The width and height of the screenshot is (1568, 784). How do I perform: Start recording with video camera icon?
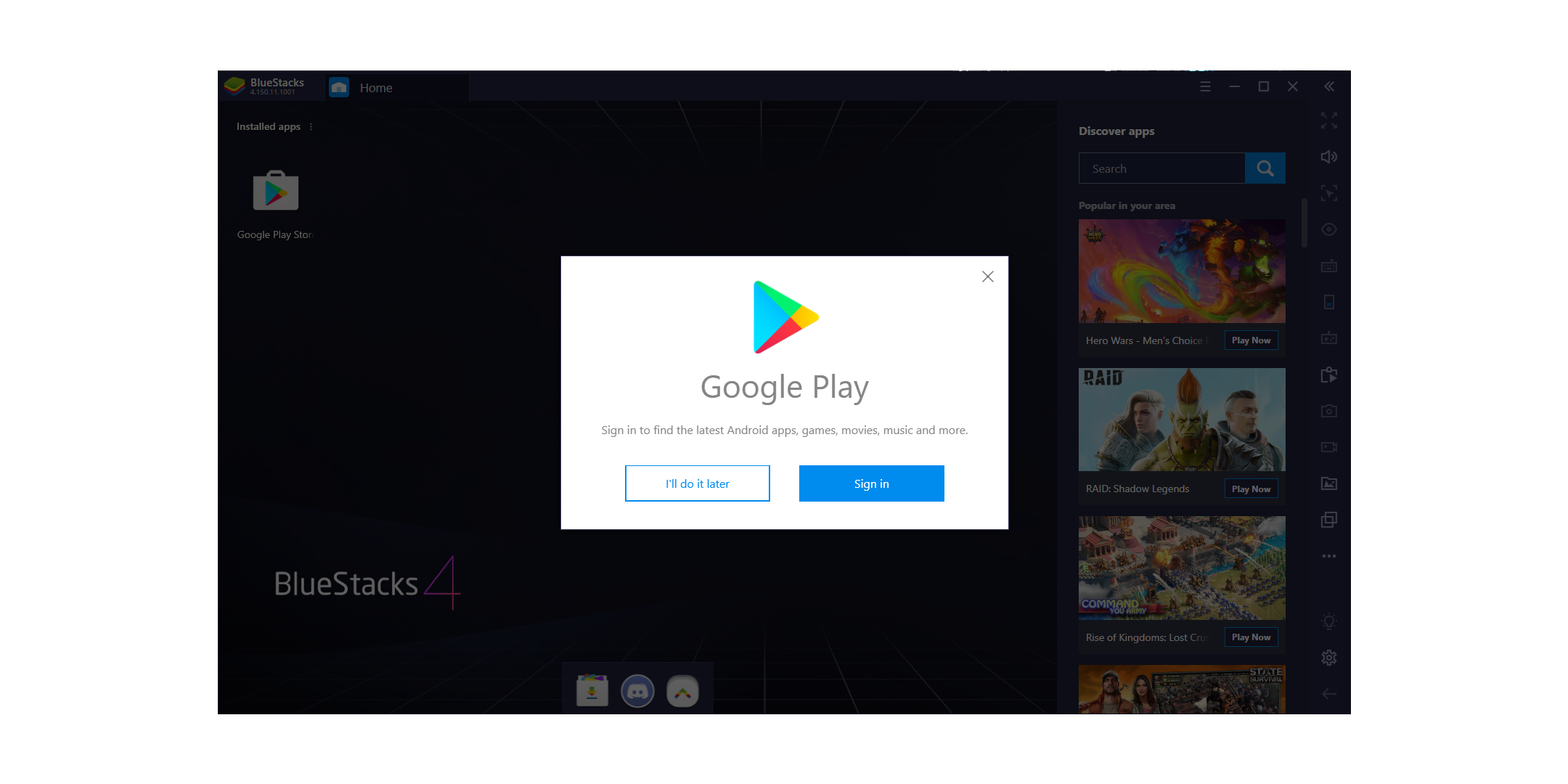tap(1328, 447)
